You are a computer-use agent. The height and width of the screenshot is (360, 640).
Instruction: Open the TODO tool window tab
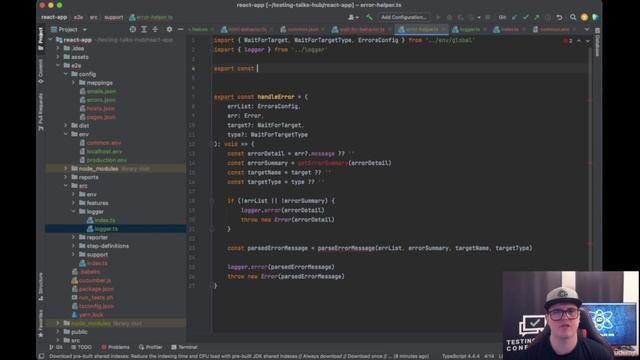[82, 347]
